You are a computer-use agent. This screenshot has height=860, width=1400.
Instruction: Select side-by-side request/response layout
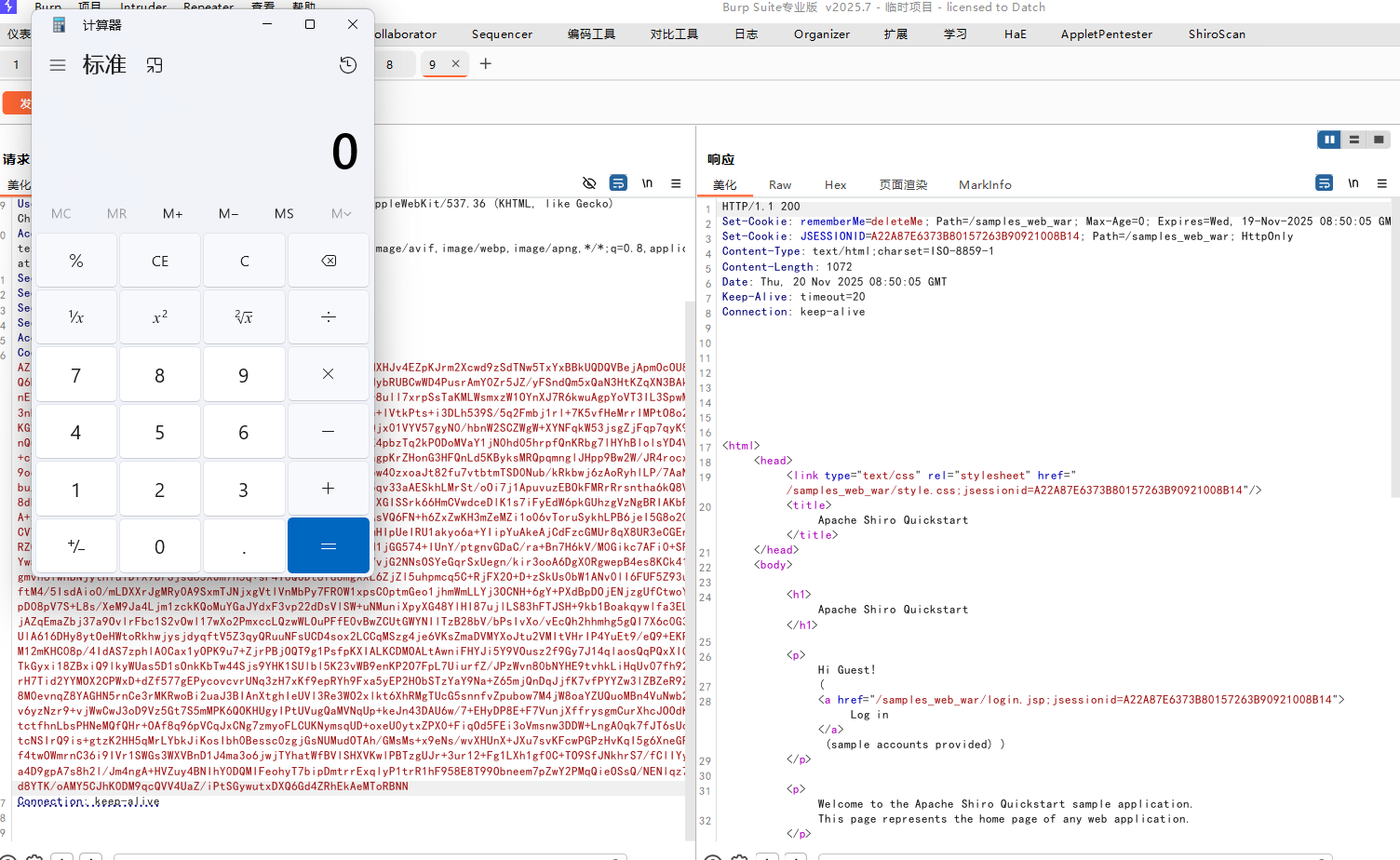pyautogui.click(x=1329, y=140)
